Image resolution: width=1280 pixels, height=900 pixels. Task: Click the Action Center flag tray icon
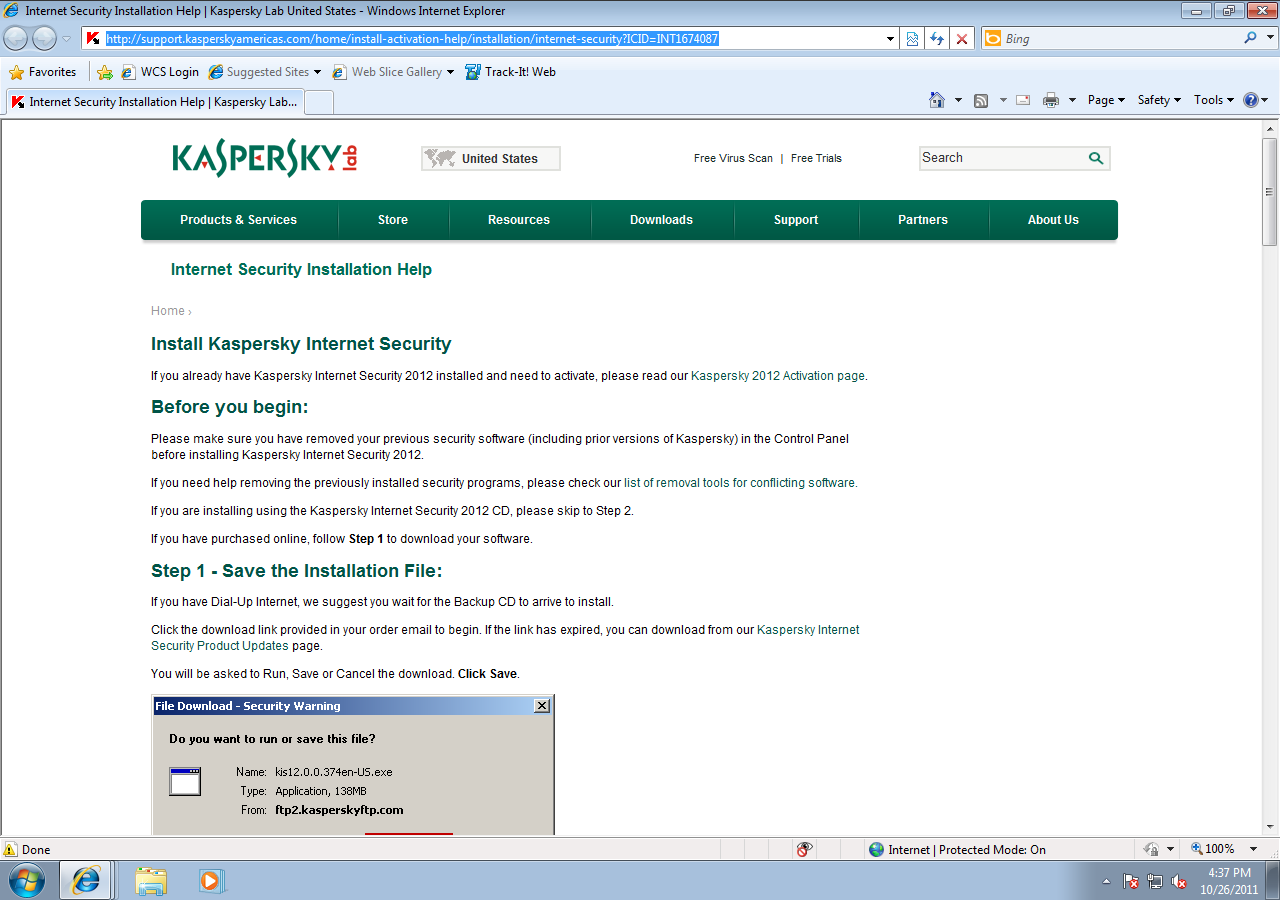pyautogui.click(x=1131, y=881)
